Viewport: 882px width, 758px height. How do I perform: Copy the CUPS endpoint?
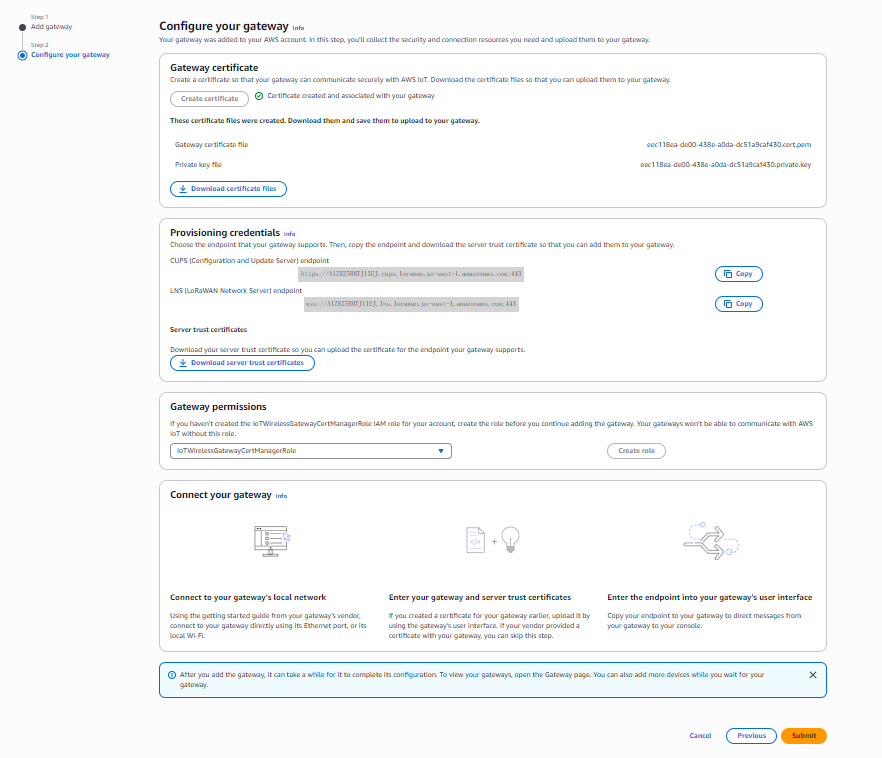tap(738, 274)
